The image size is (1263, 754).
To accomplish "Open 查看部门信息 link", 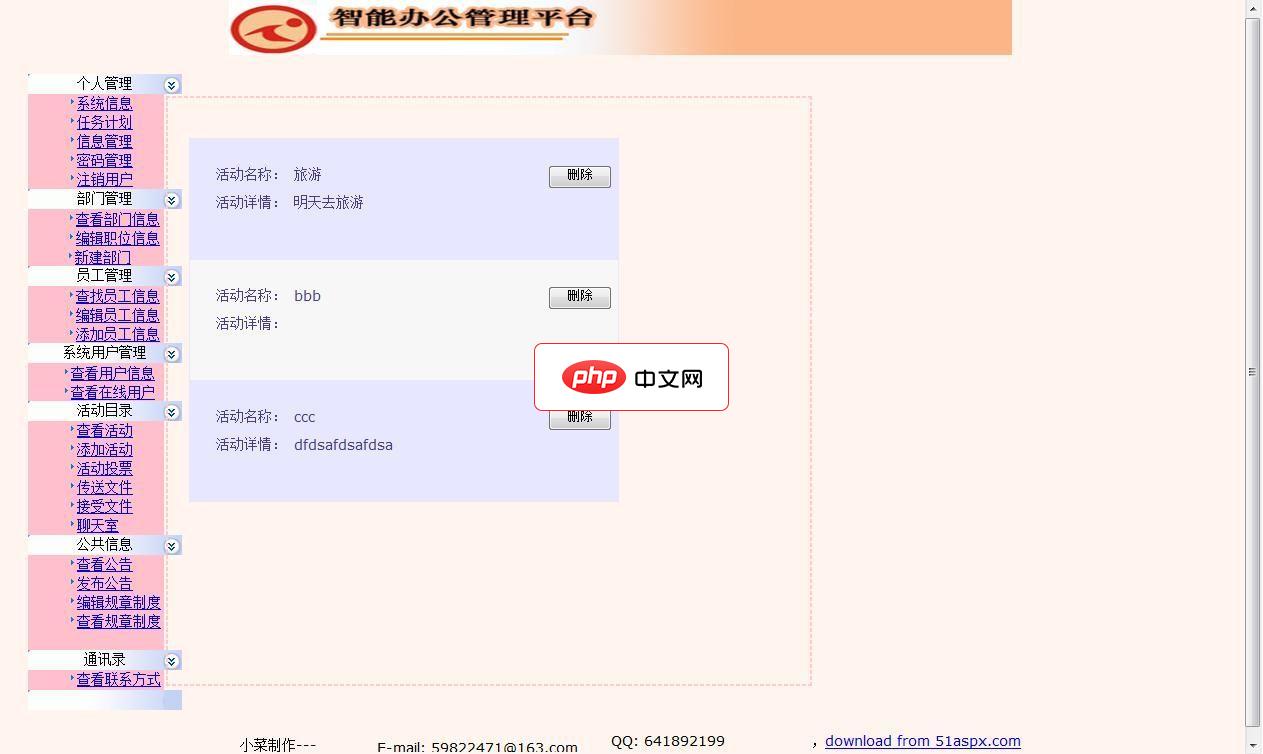I will (x=118, y=219).
